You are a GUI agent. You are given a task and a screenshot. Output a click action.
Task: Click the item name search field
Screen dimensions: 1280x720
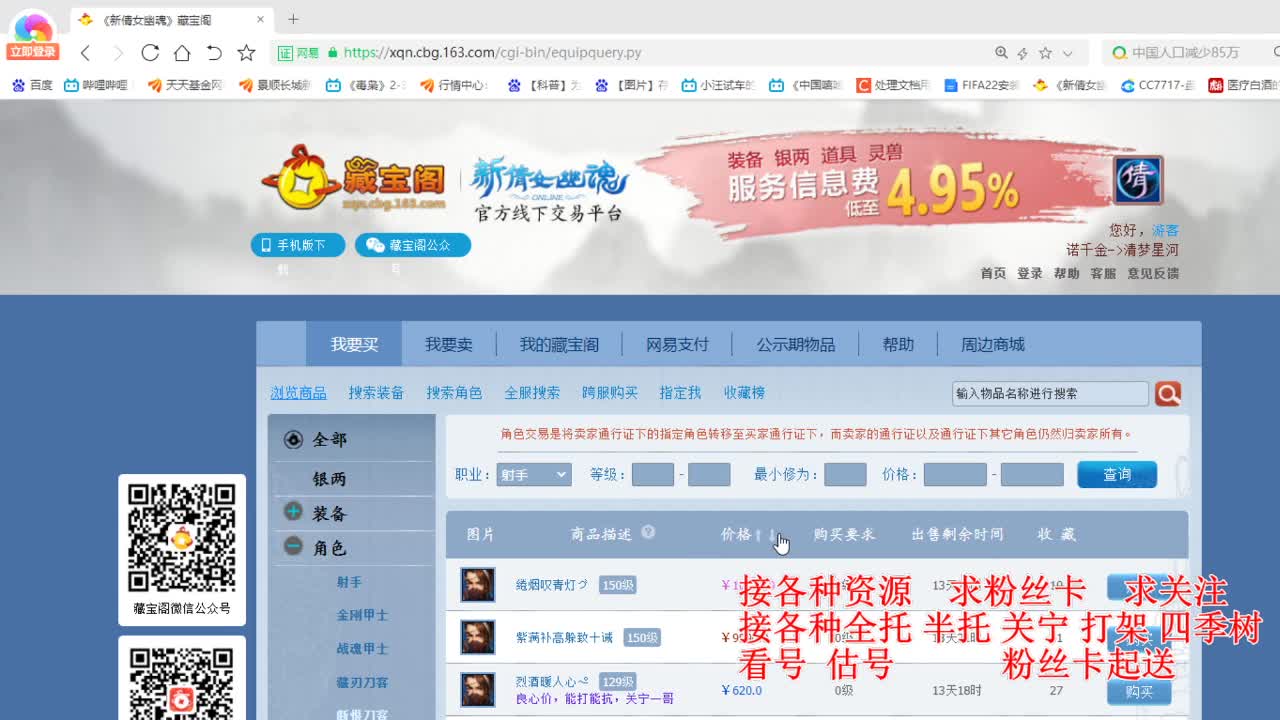(x=1050, y=393)
